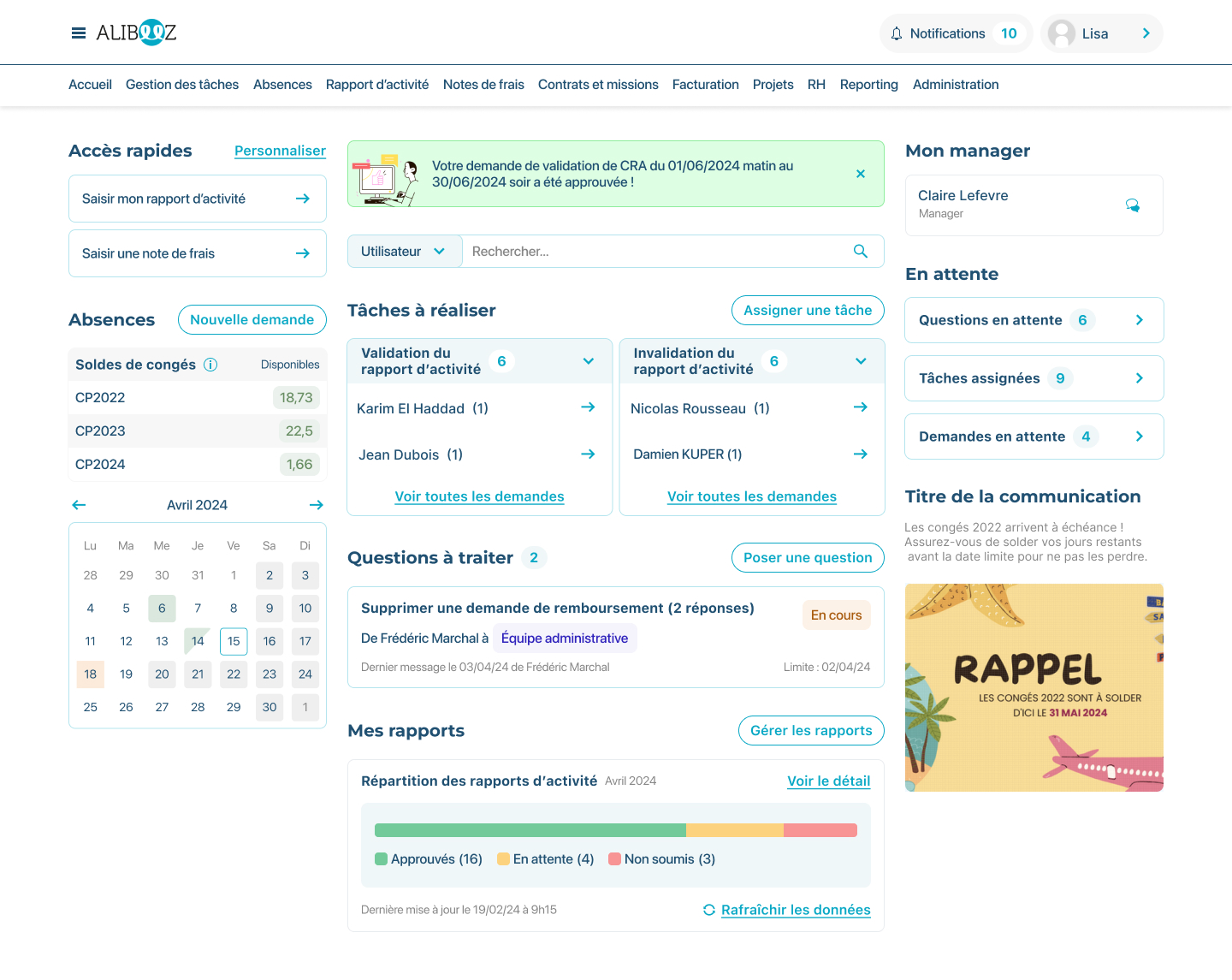
Task: Click the green Approuvés legend swatch
Action: (x=382, y=859)
